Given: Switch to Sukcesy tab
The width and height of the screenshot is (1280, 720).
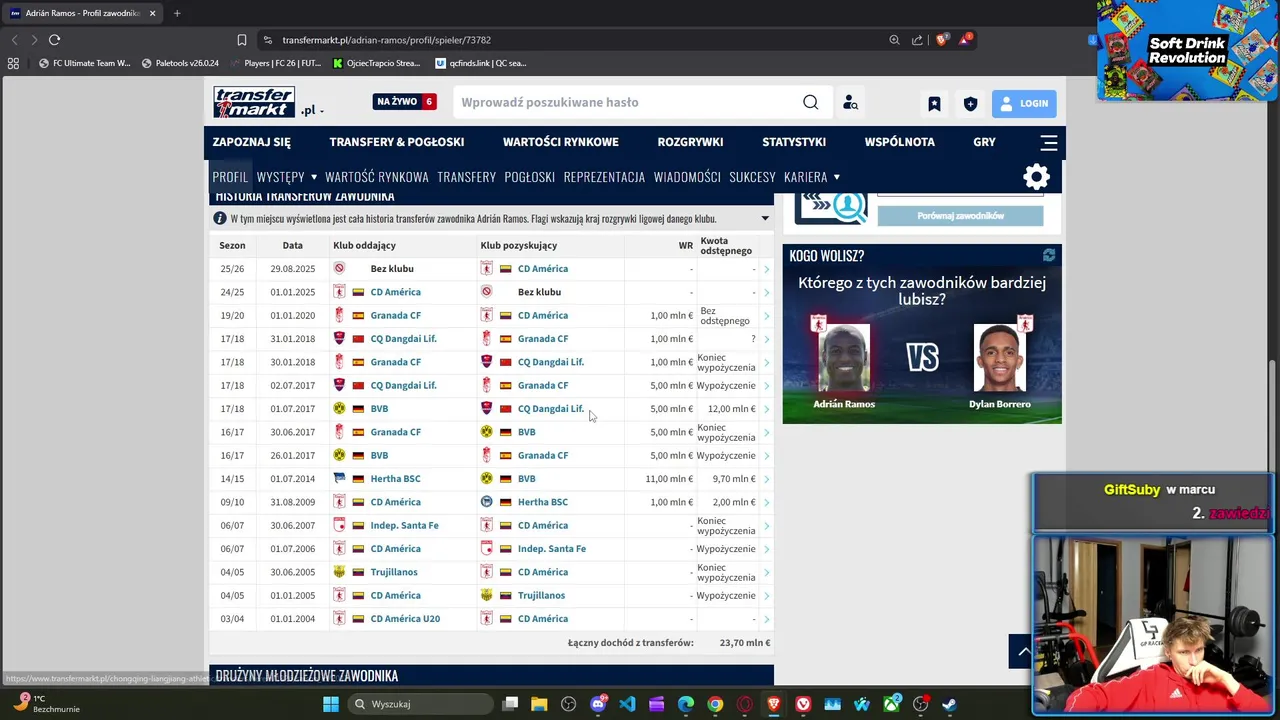Looking at the screenshot, I should pos(752,177).
